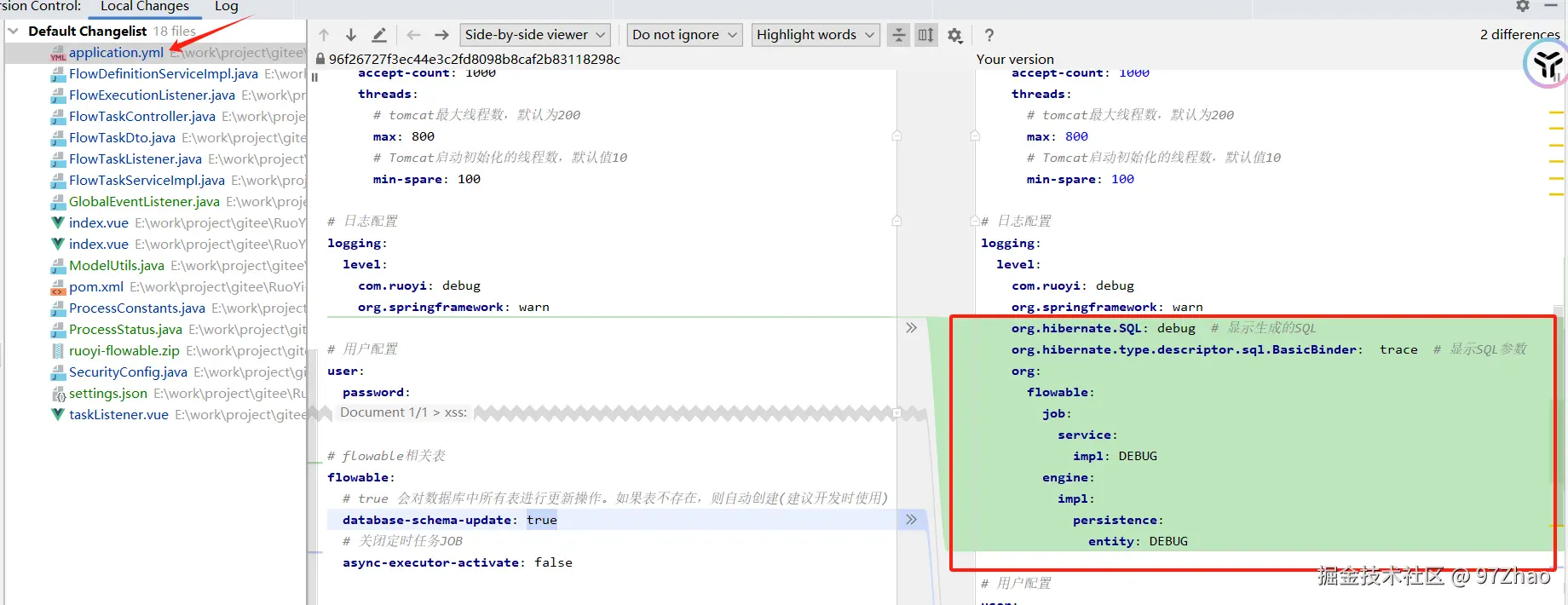Select settings.json file
Screen dimensions: 1568x605
tap(108, 393)
